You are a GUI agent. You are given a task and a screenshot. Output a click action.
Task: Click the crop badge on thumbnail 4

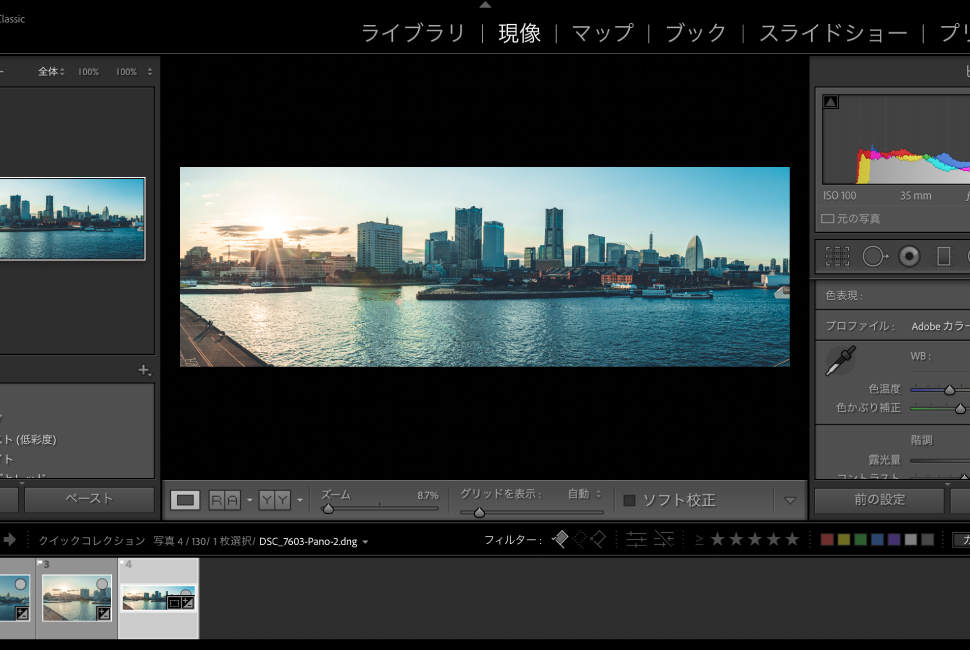coord(174,602)
